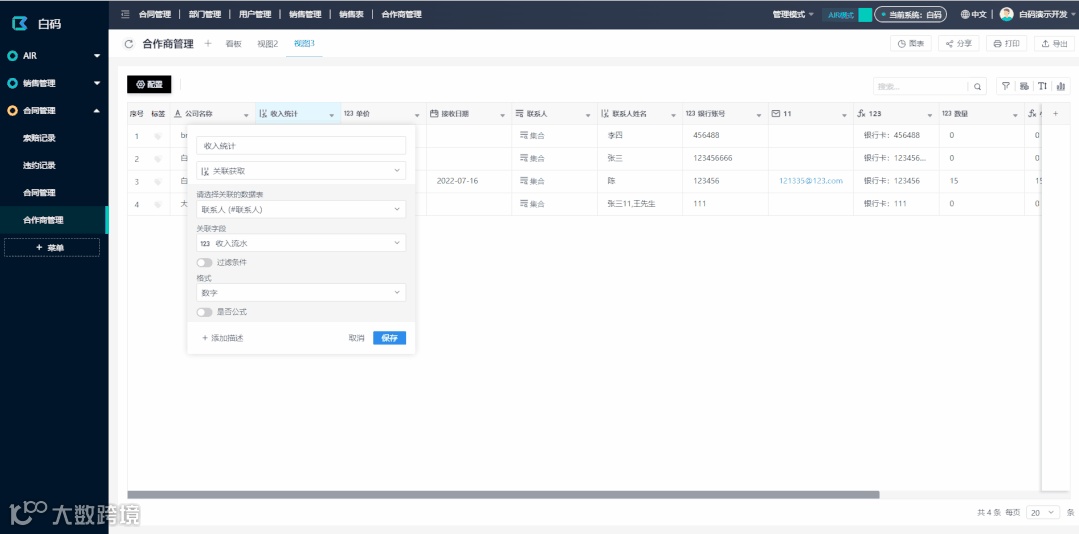1079x534 pixels.
Task: Click the tag icon in row 3
Action: click(158, 182)
